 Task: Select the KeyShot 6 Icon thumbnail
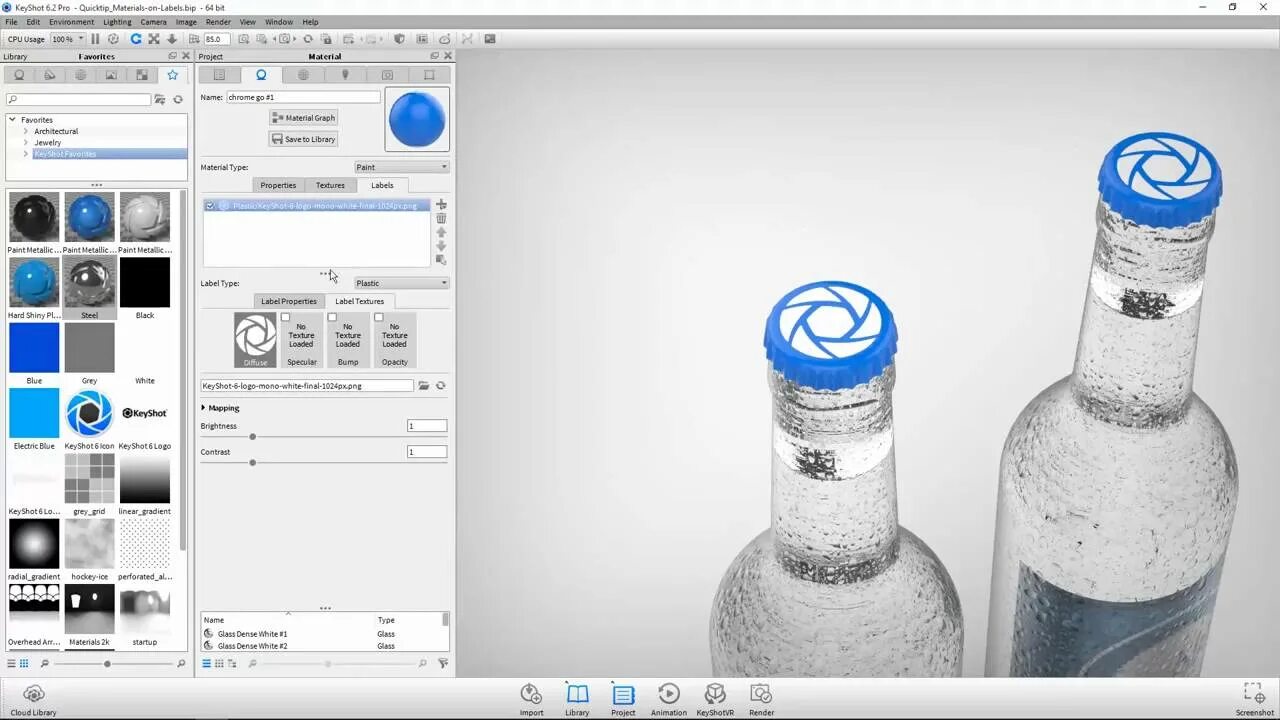click(x=89, y=413)
